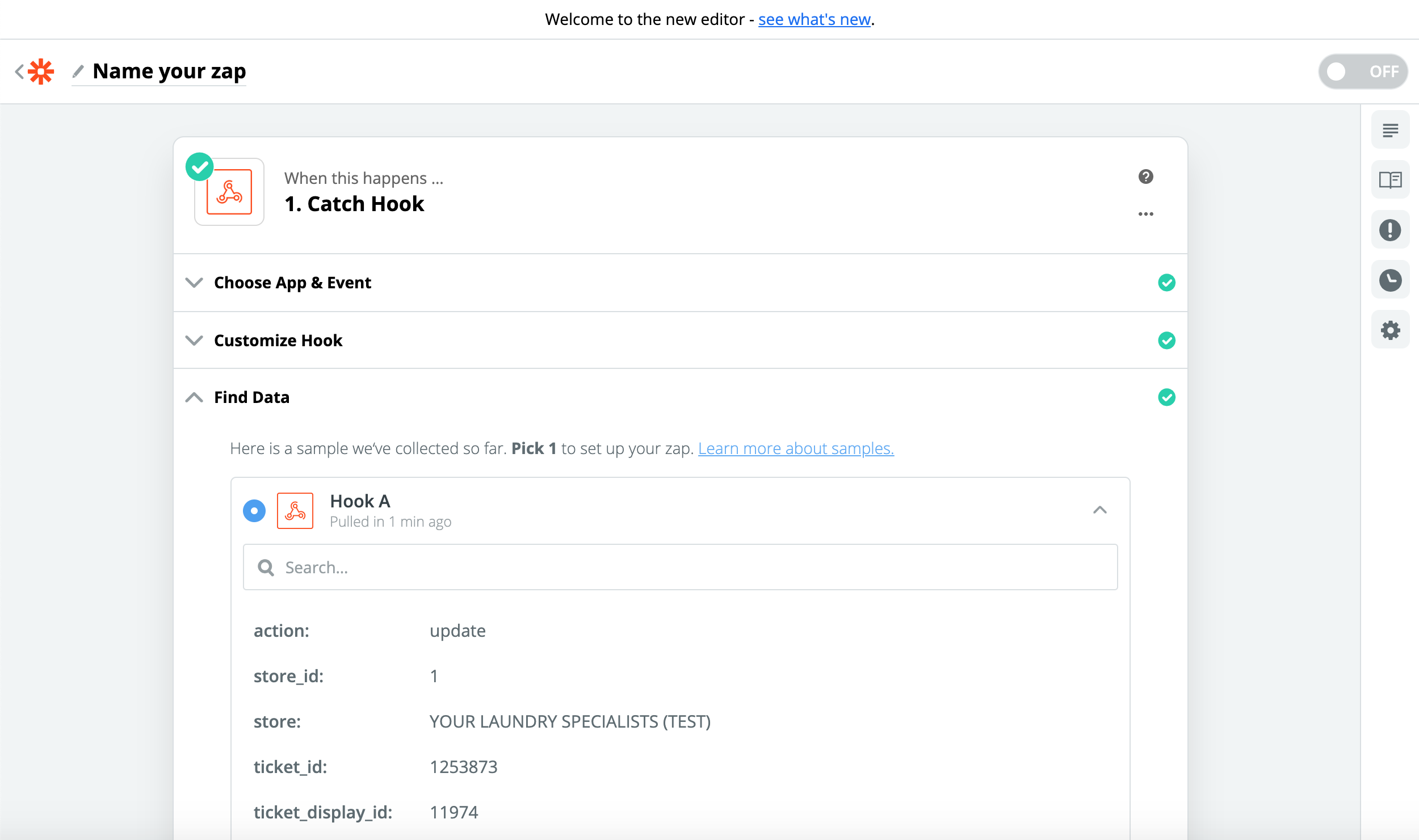Open the book documentation sidebar icon
The height and width of the screenshot is (840, 1419).
point(1390,180)
